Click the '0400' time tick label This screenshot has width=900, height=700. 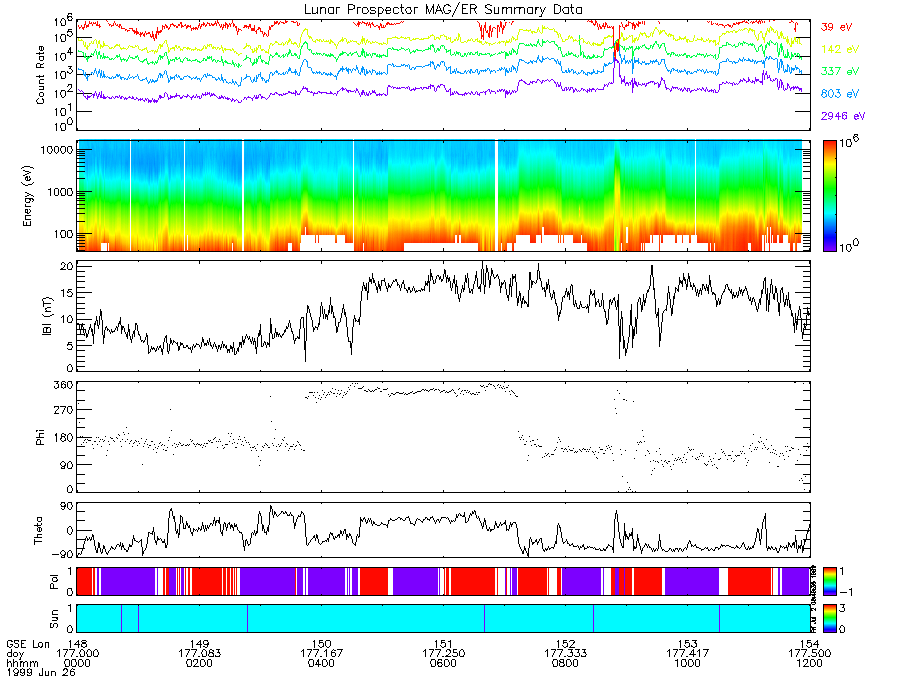pyautogui.click(x=321, y=663)
